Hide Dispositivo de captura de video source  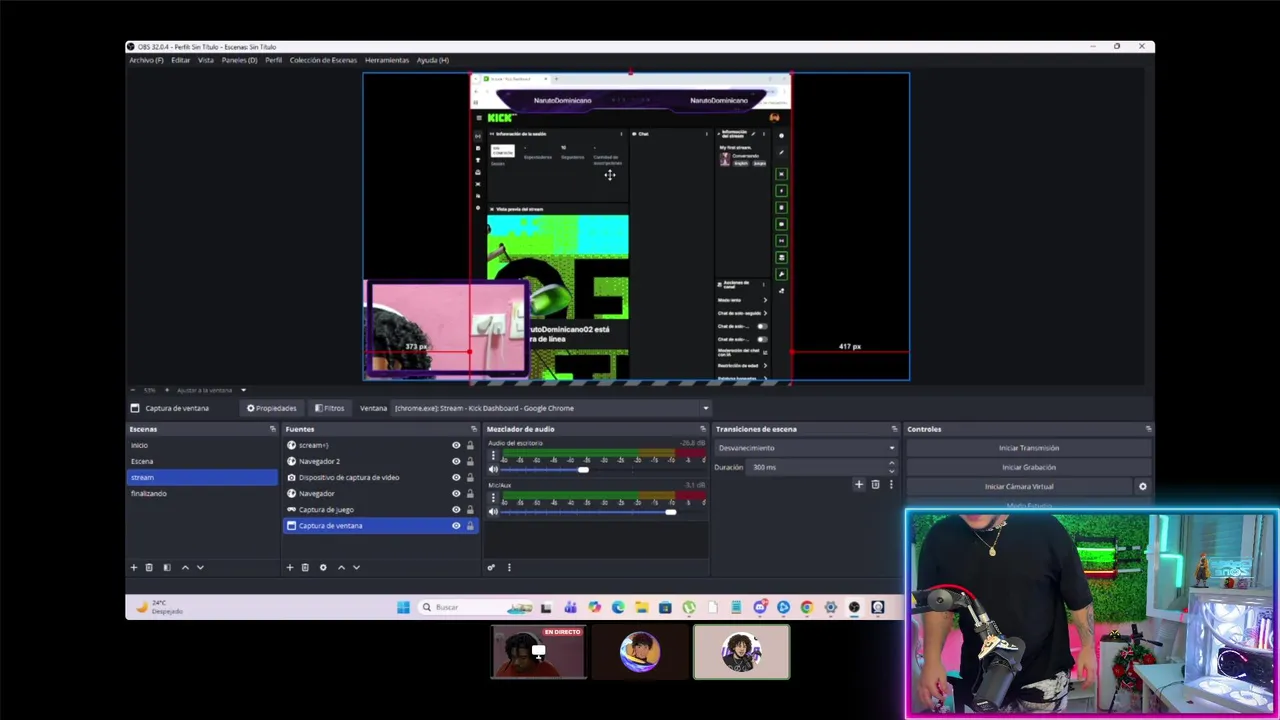(456, 477)
